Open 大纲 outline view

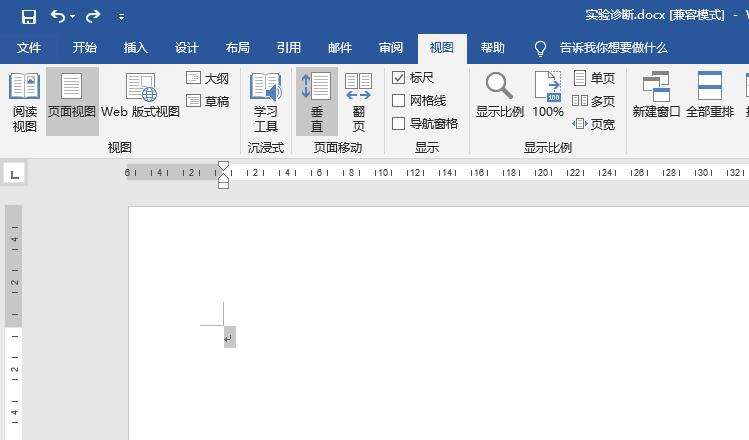pos(208,78)
